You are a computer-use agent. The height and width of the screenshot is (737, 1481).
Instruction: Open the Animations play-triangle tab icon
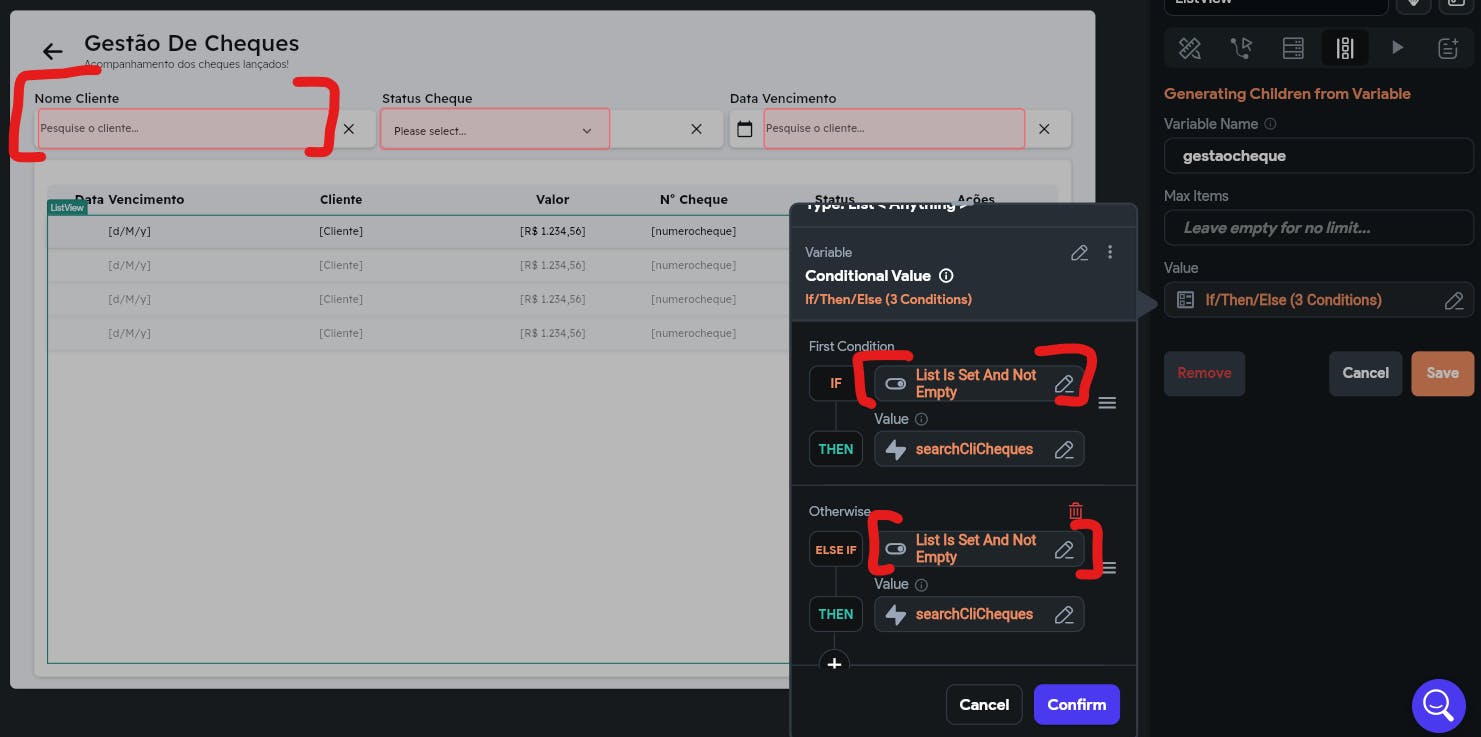pyautogui.click(x=1397, y=47)
